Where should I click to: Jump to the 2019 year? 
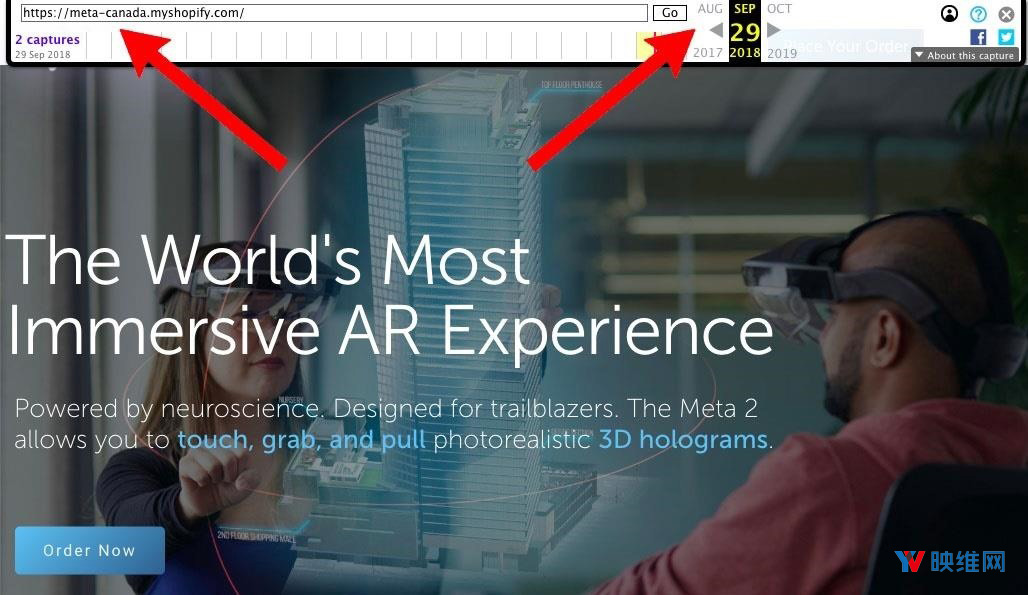pyautogui.click(x=782, y=53)
